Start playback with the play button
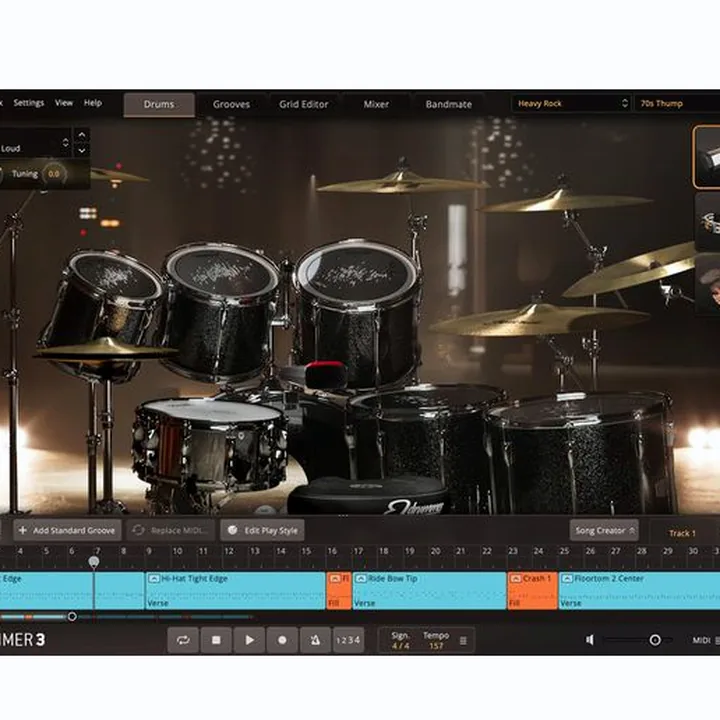720x720 pixels. pos(249,640)
